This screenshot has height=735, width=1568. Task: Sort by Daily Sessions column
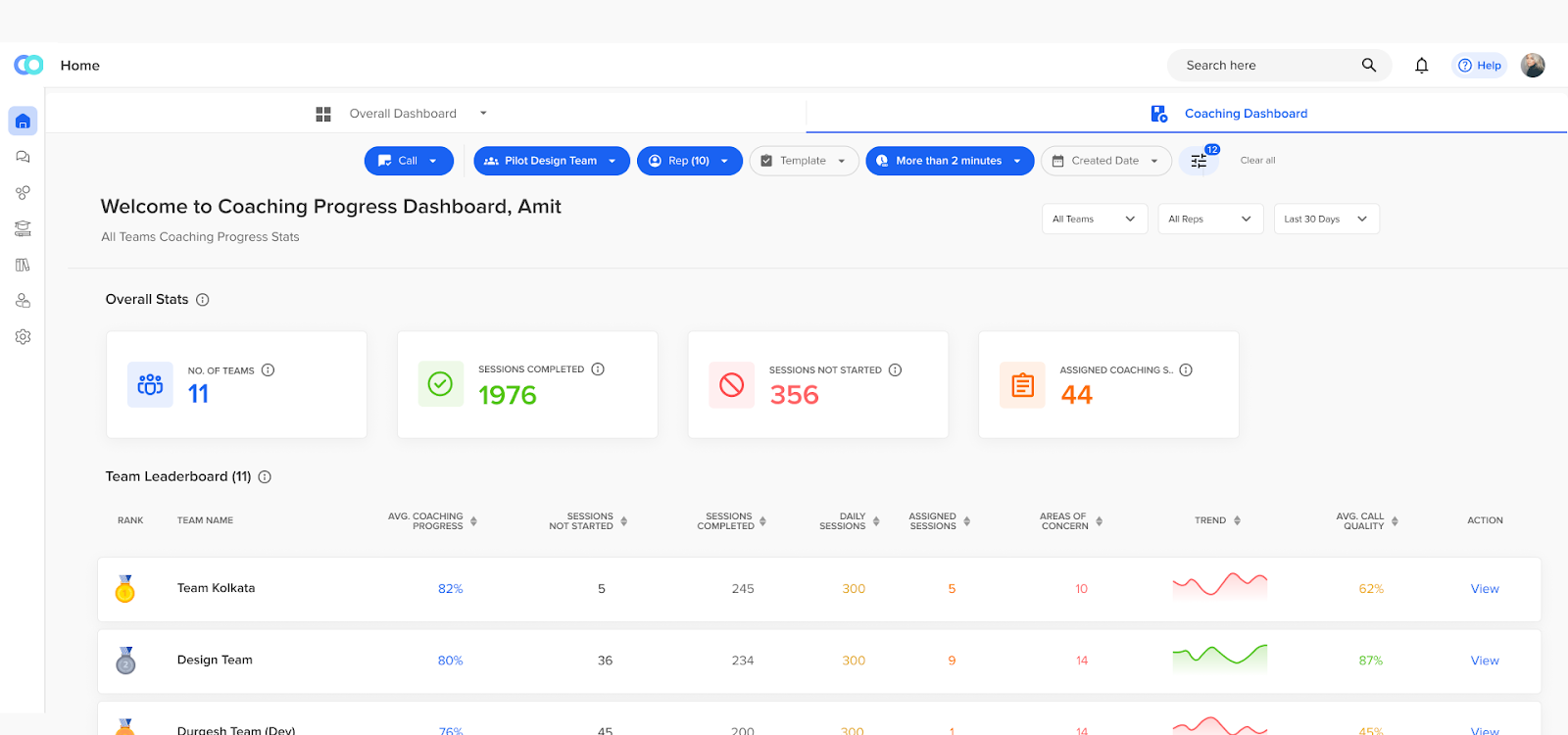(x=876, y=521)
